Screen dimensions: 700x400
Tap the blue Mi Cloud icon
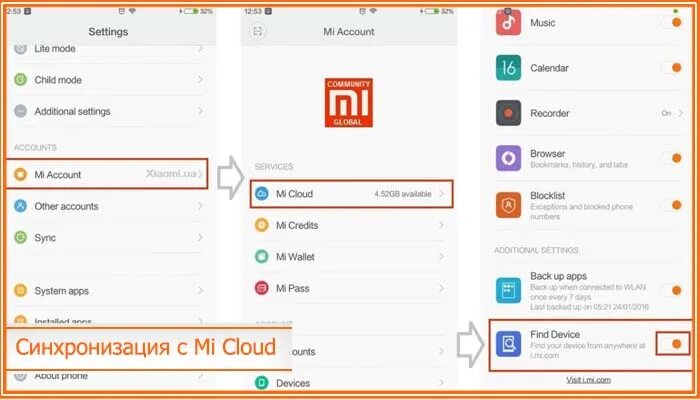262,194
